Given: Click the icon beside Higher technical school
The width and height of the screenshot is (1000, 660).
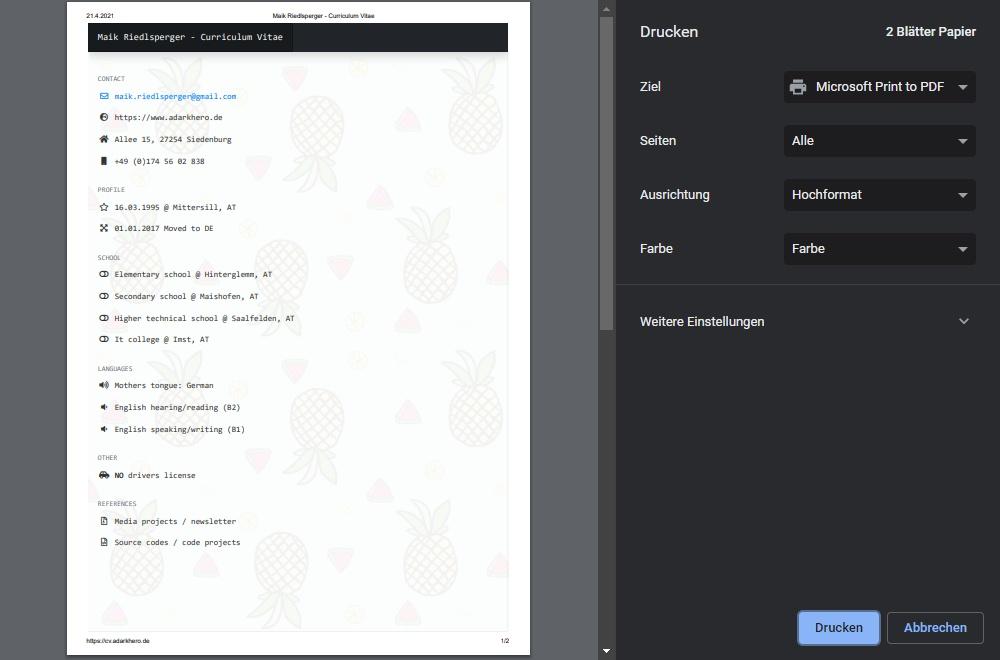Looking at the screenshot, I should (x=104, y=318).
